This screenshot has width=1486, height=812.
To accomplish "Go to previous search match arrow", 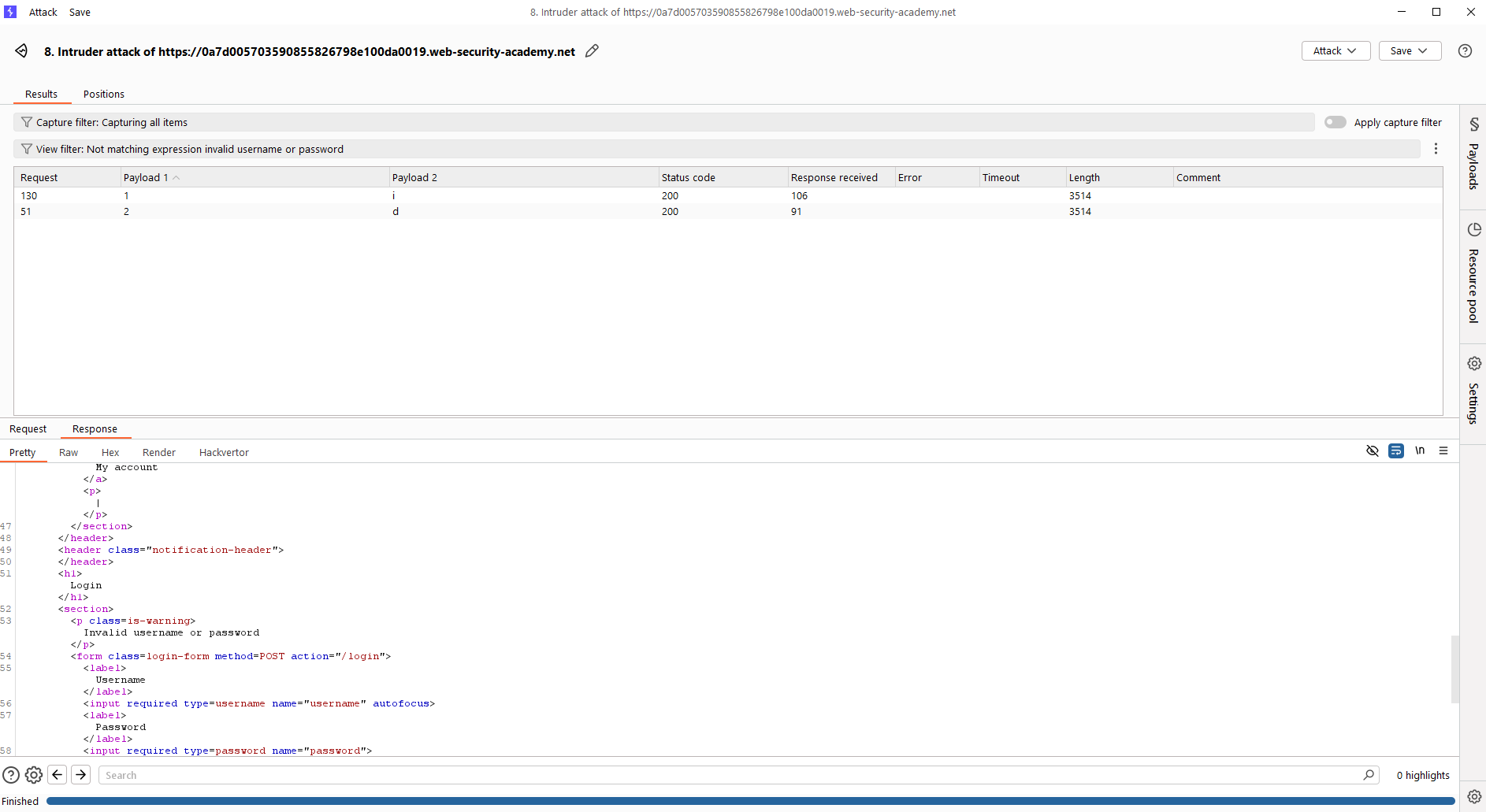I will coord(58,775).
